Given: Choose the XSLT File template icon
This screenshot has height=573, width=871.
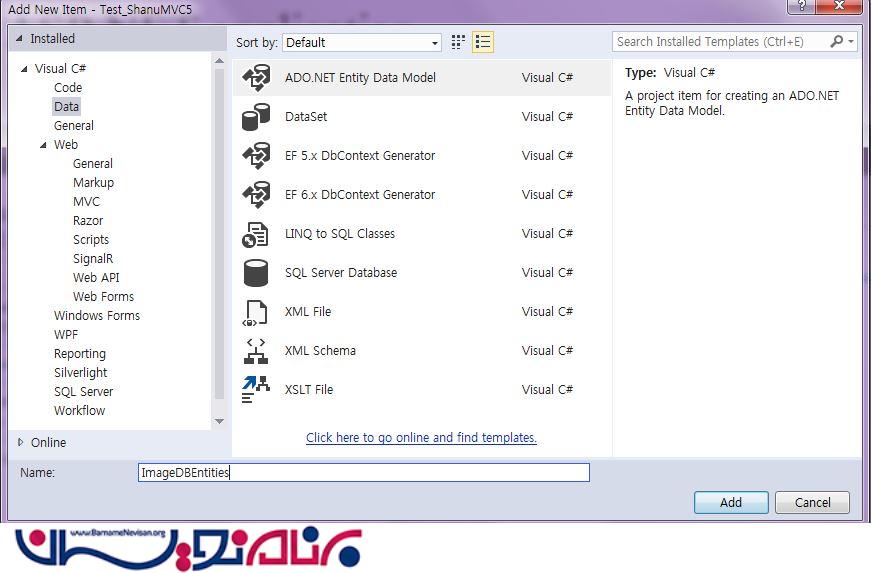Looking at the screenshot, I should (256, 390).
